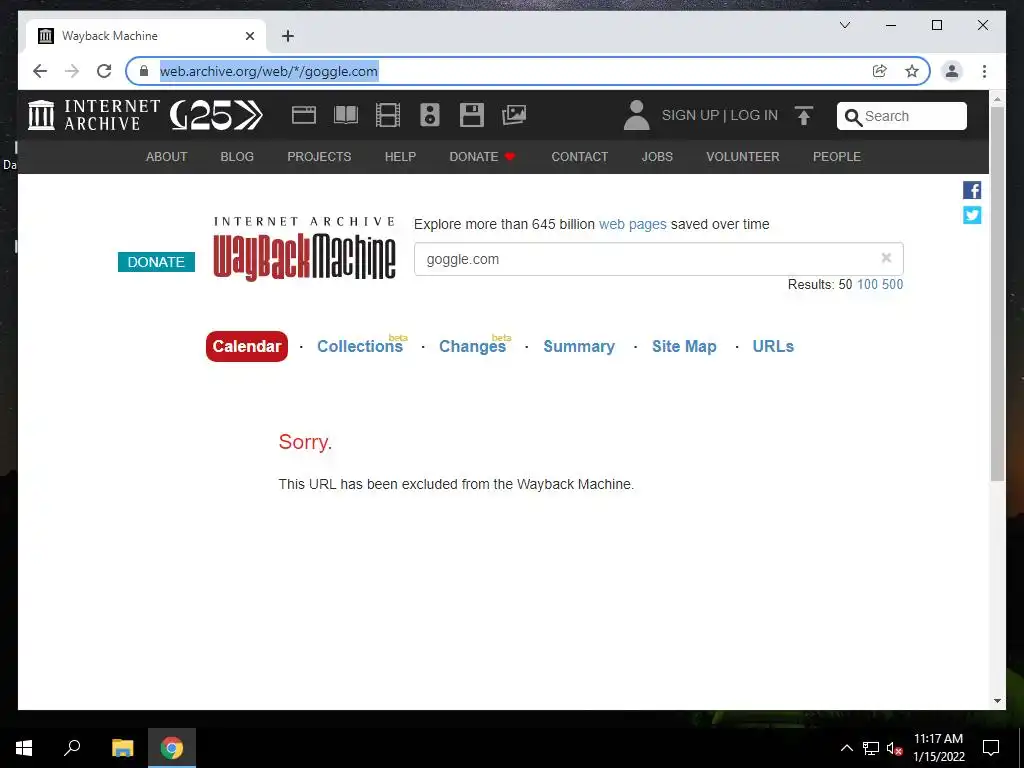This screenshot has height=768, width=1024.
Task: Open Chrome three-dot menu
Action: point(984,71)
